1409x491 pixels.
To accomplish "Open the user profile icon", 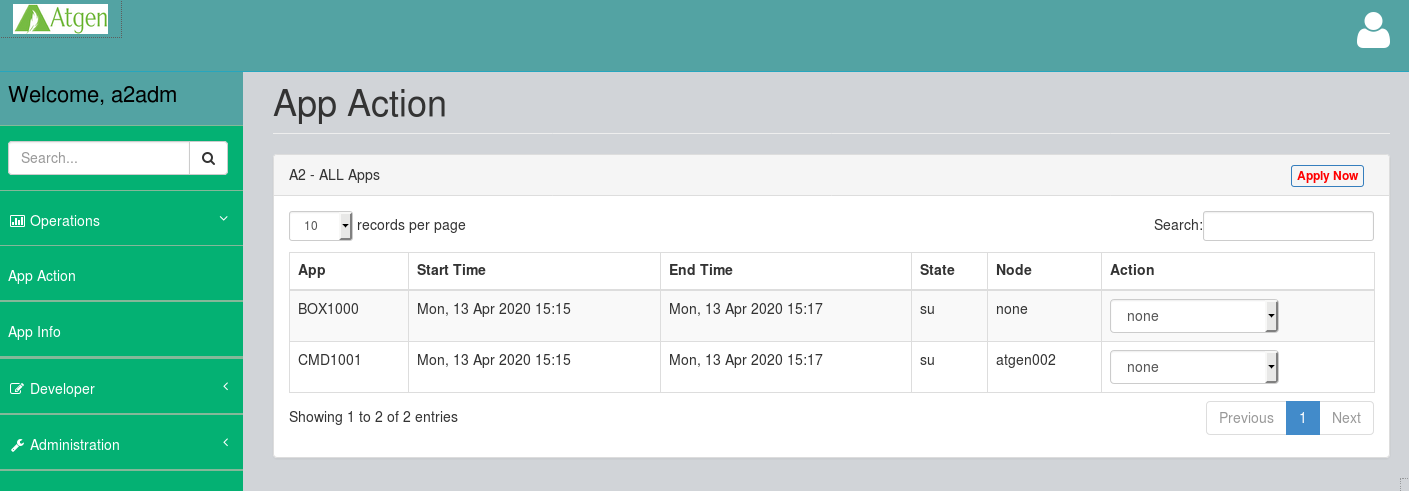I will [x=1373, y=30].
